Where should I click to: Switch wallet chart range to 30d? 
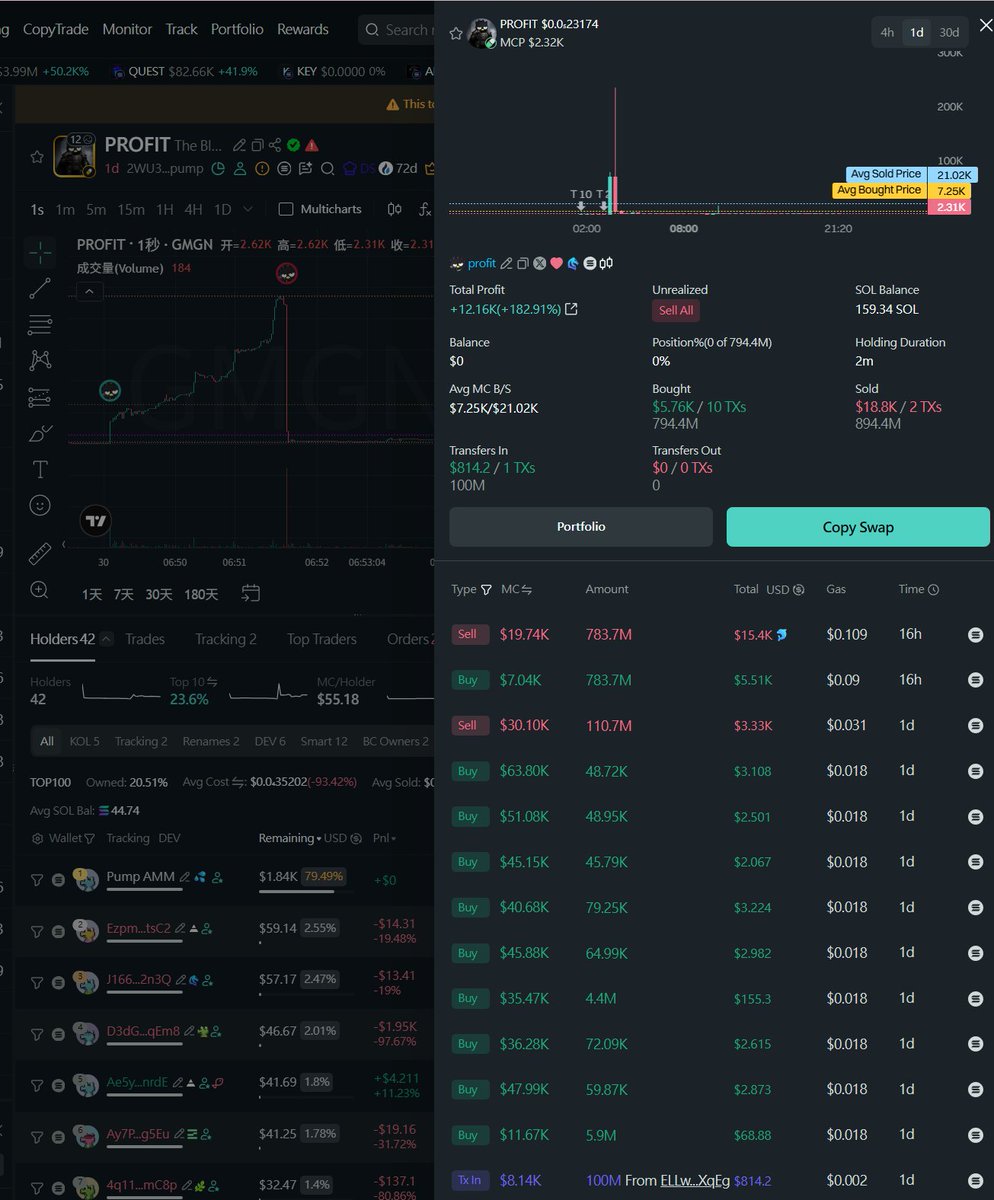[949, 32]
